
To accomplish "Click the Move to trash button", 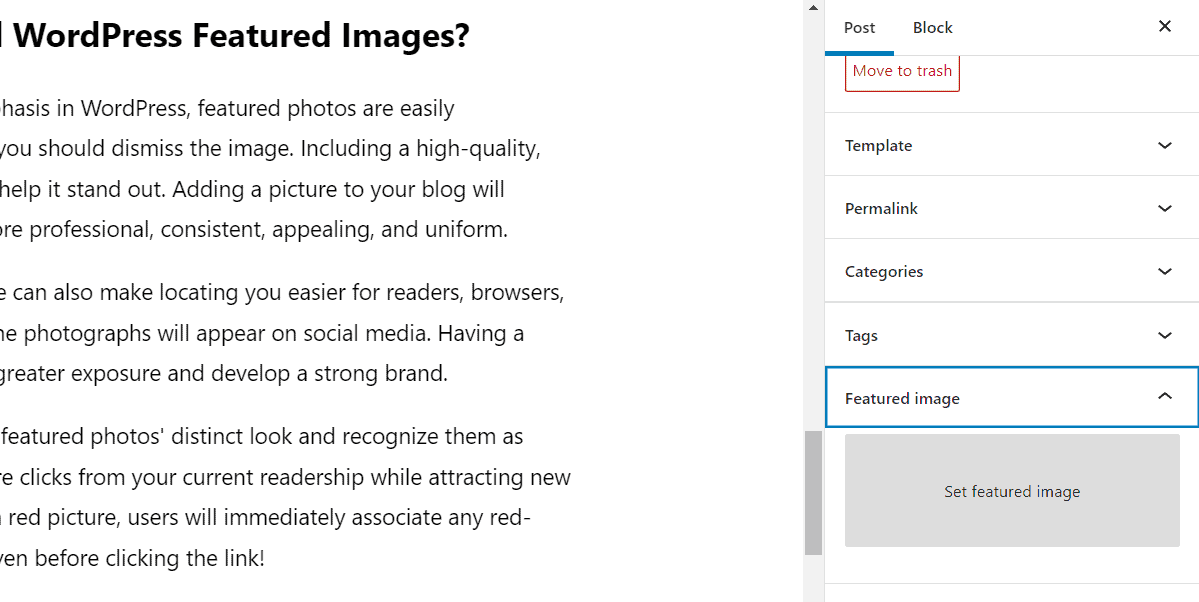I will (902, 71).
